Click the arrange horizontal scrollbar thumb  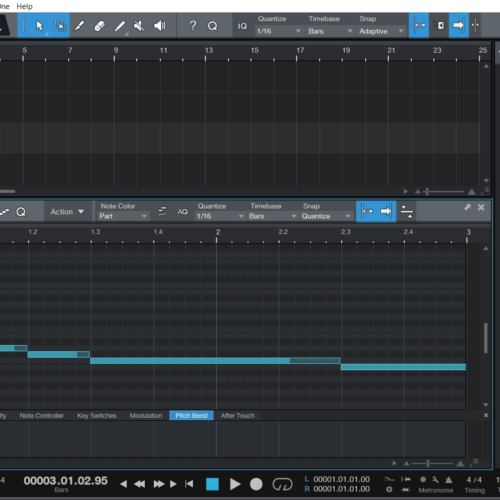click(7, 191)
